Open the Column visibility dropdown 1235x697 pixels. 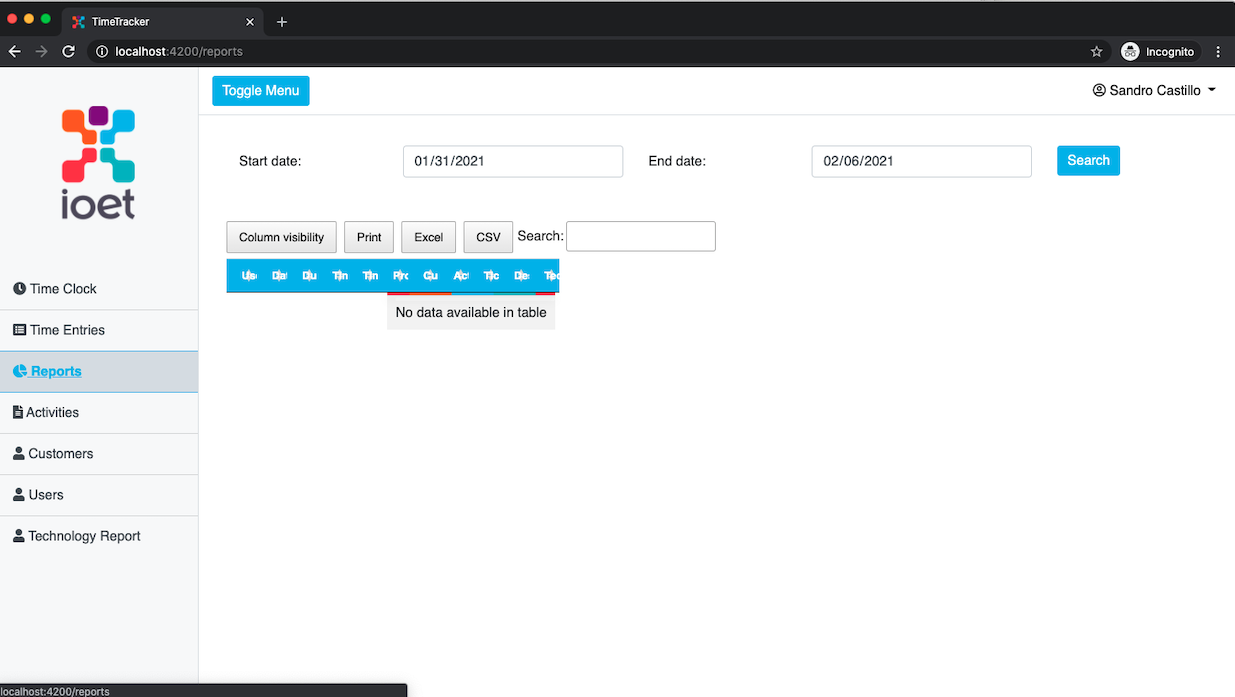282,237
